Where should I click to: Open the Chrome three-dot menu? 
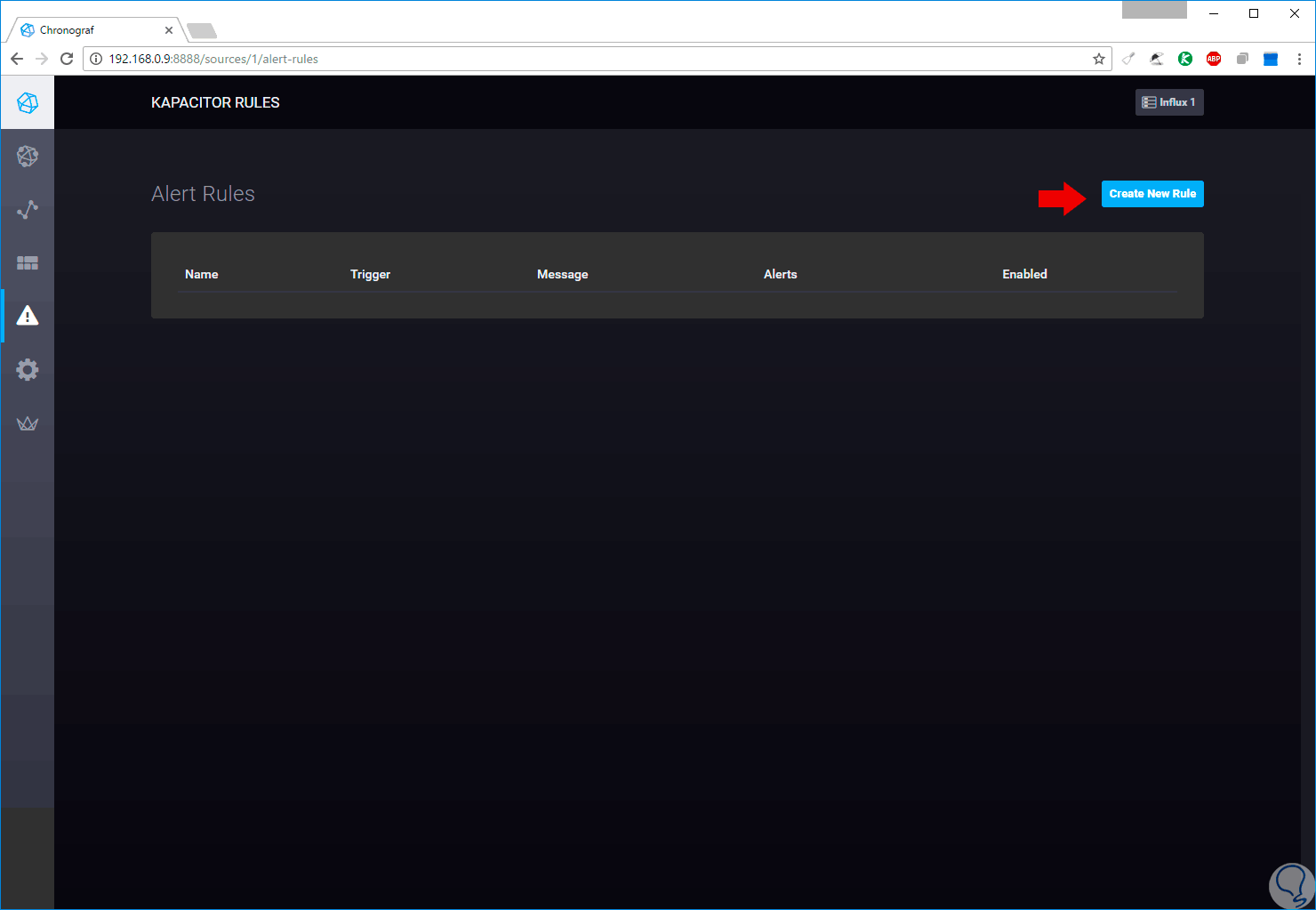(x=1299, y=59)
